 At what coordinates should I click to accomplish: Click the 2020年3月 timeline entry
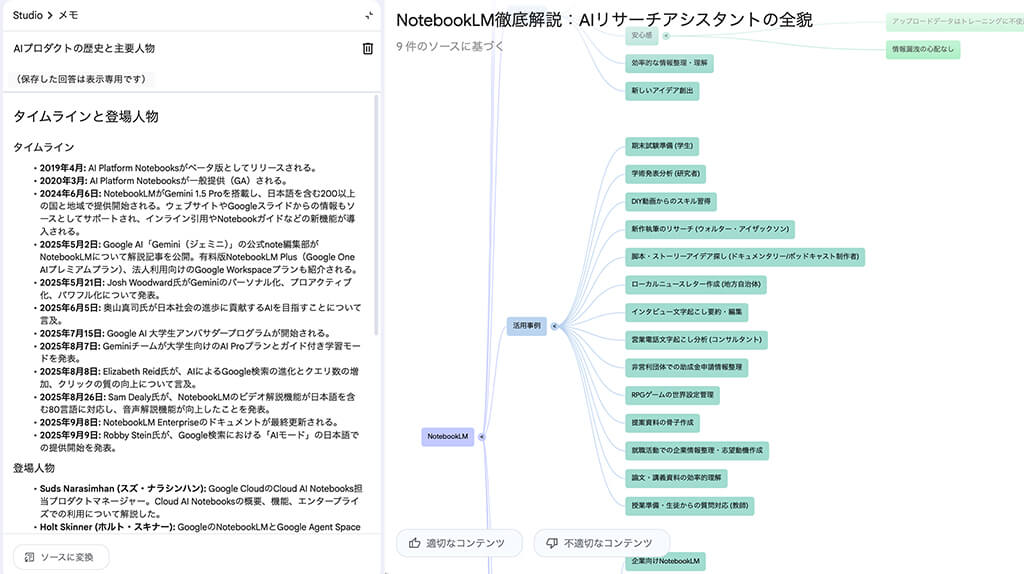pyautogui.click(x=163, y=181)
